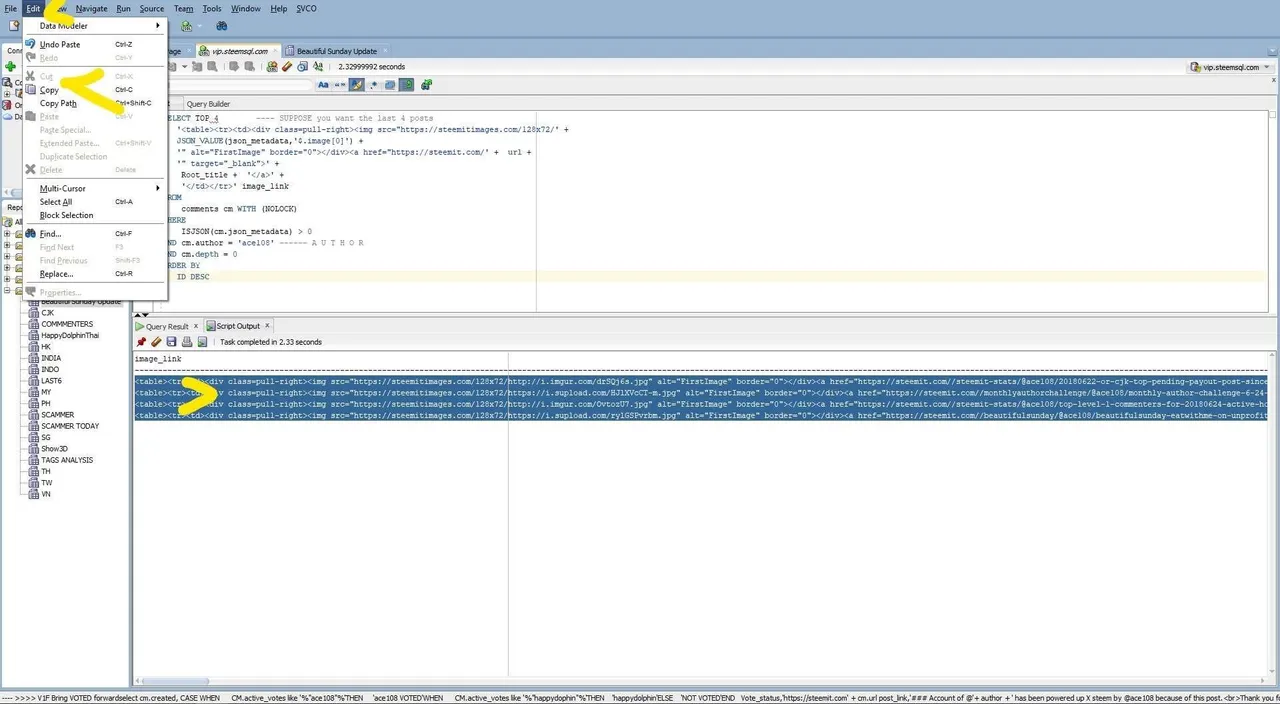Close the Script Output tab
The image size is (1280, 704).
[x=267, y=326]
